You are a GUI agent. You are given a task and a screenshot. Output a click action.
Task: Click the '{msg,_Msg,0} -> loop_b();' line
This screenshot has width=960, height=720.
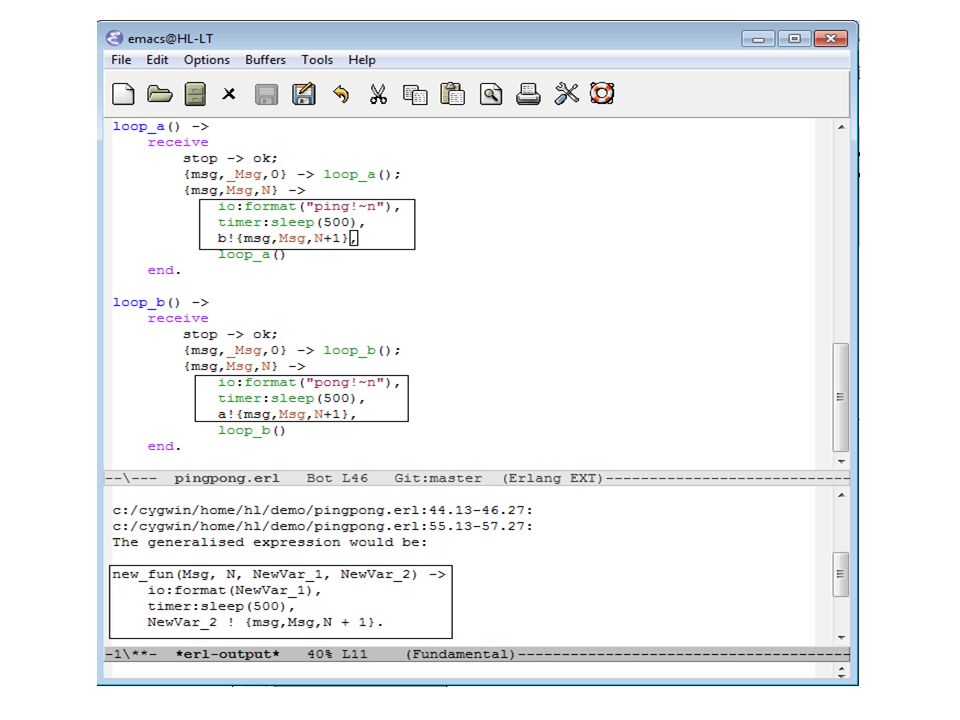tap(292, 350)
